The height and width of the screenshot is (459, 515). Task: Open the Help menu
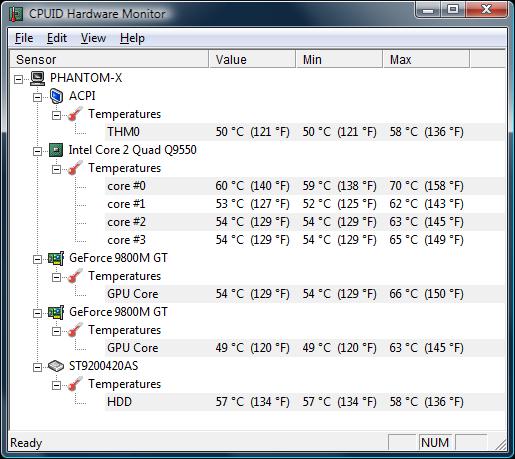[x=132, y=38]
